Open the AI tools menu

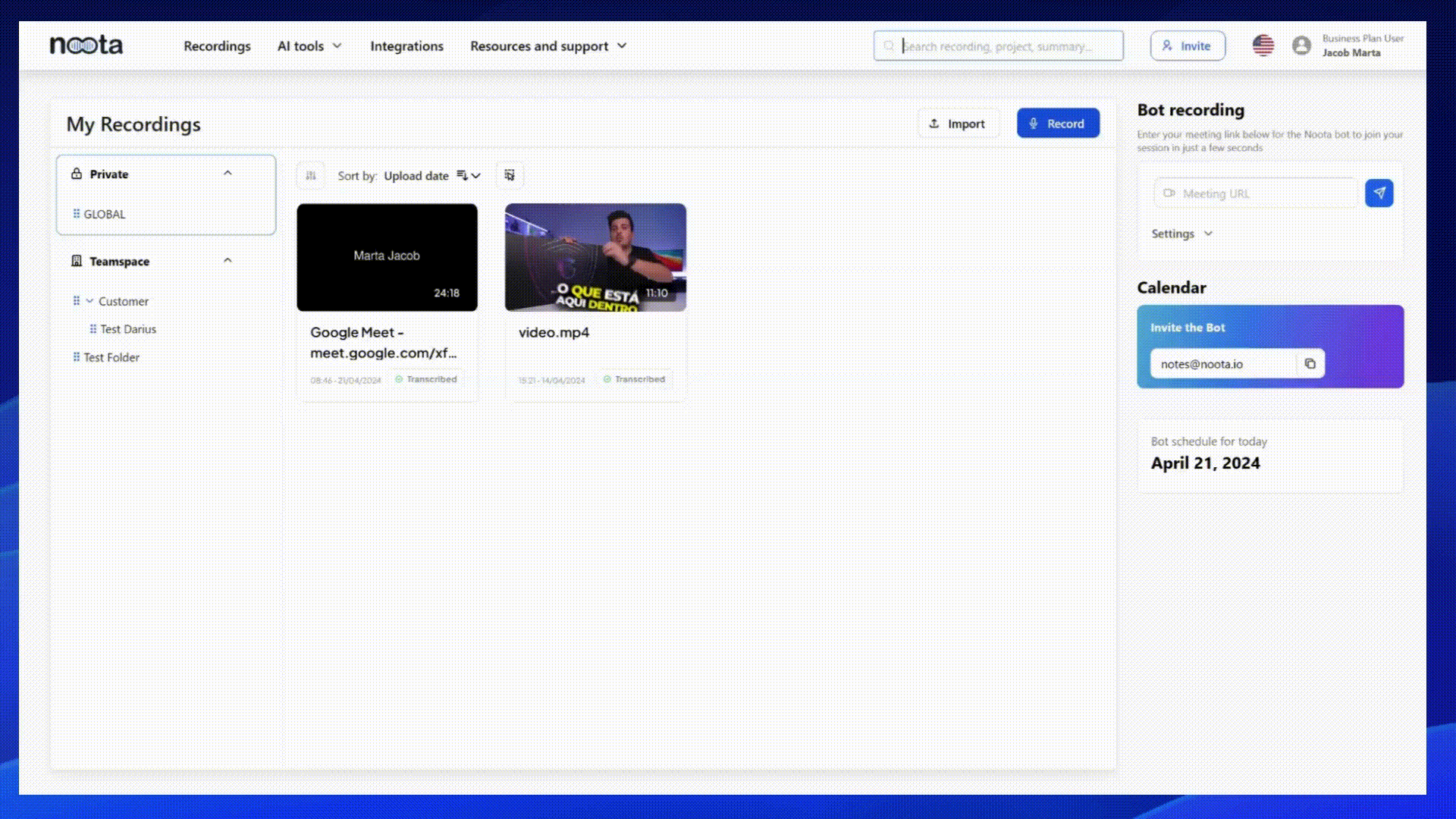pyautogui.click(x=309, y=46)
